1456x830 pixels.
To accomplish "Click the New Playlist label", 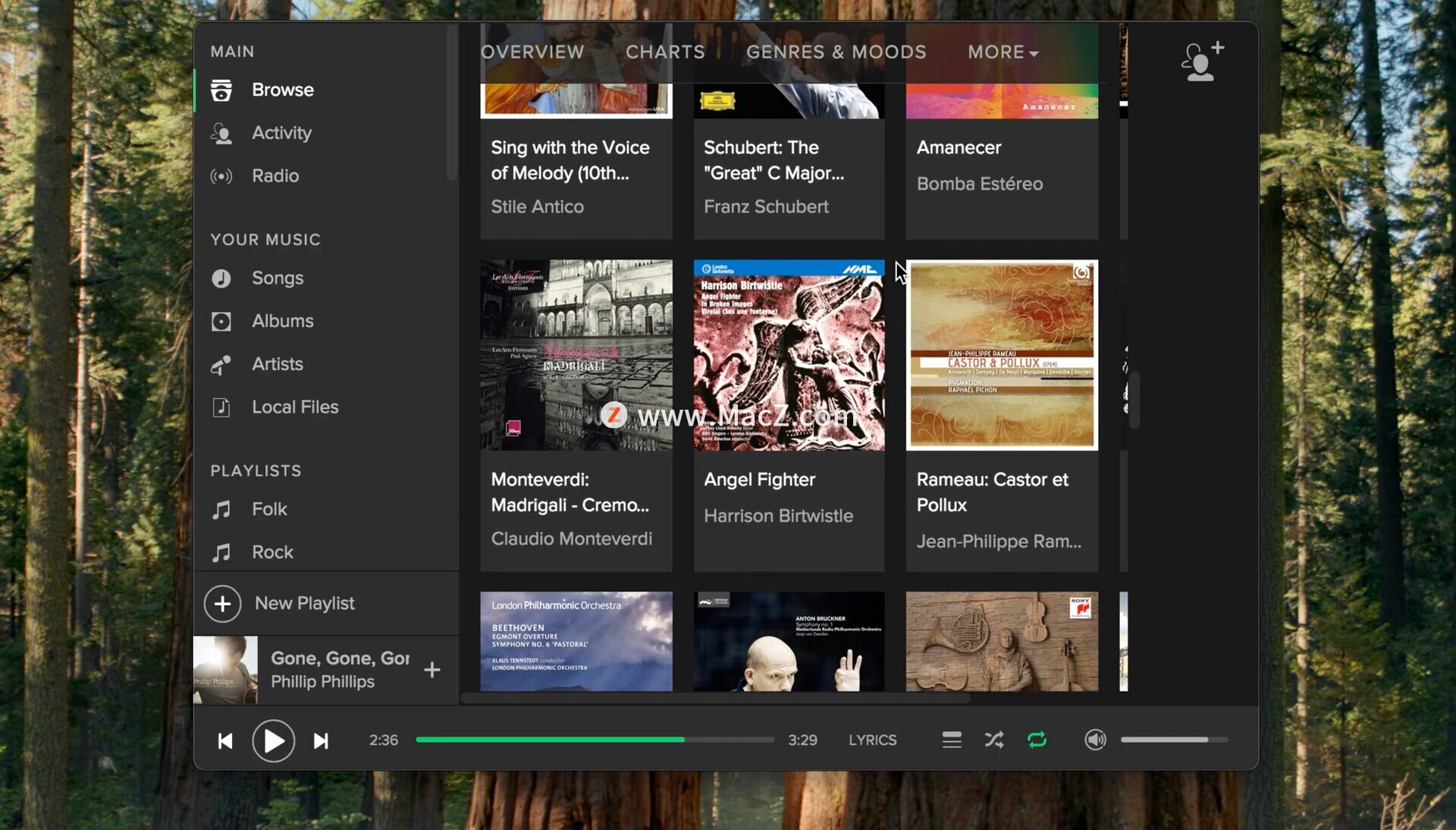I will tap(305, 604).
